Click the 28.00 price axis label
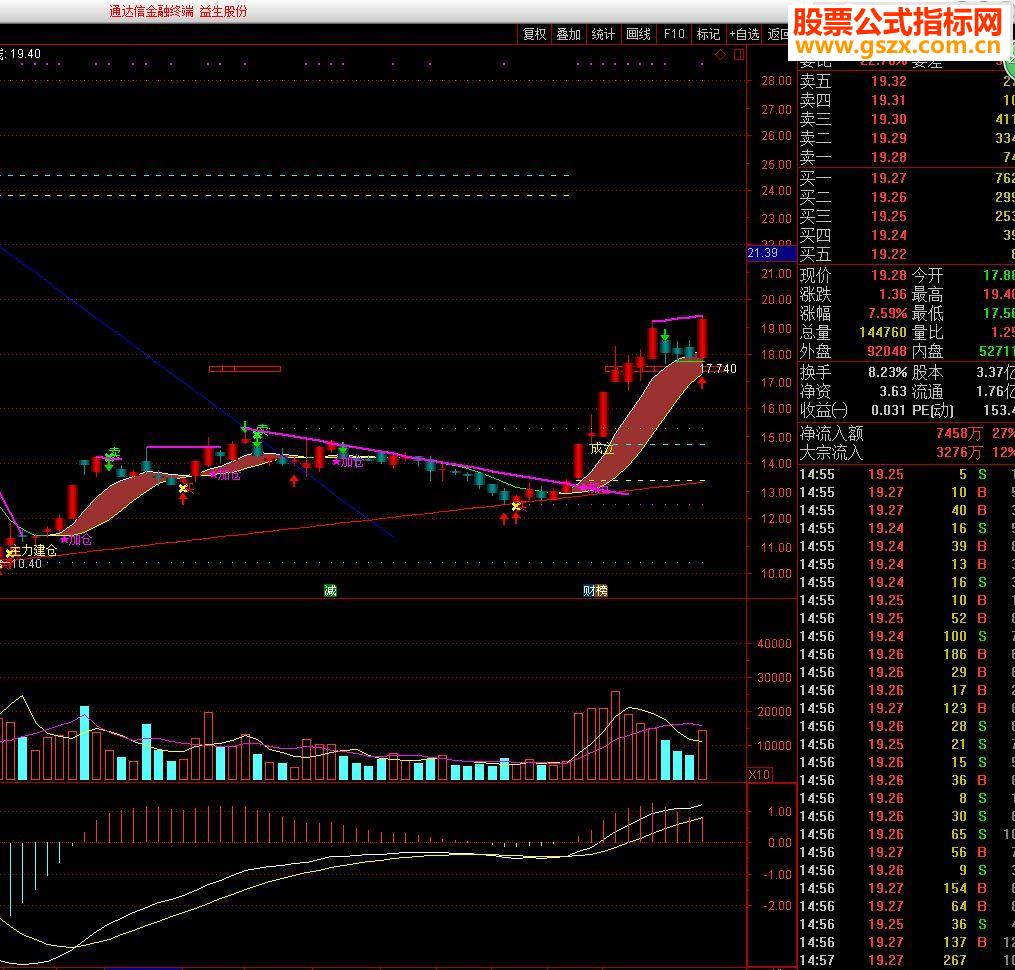The image size is (1015, 970). [776, 81]
